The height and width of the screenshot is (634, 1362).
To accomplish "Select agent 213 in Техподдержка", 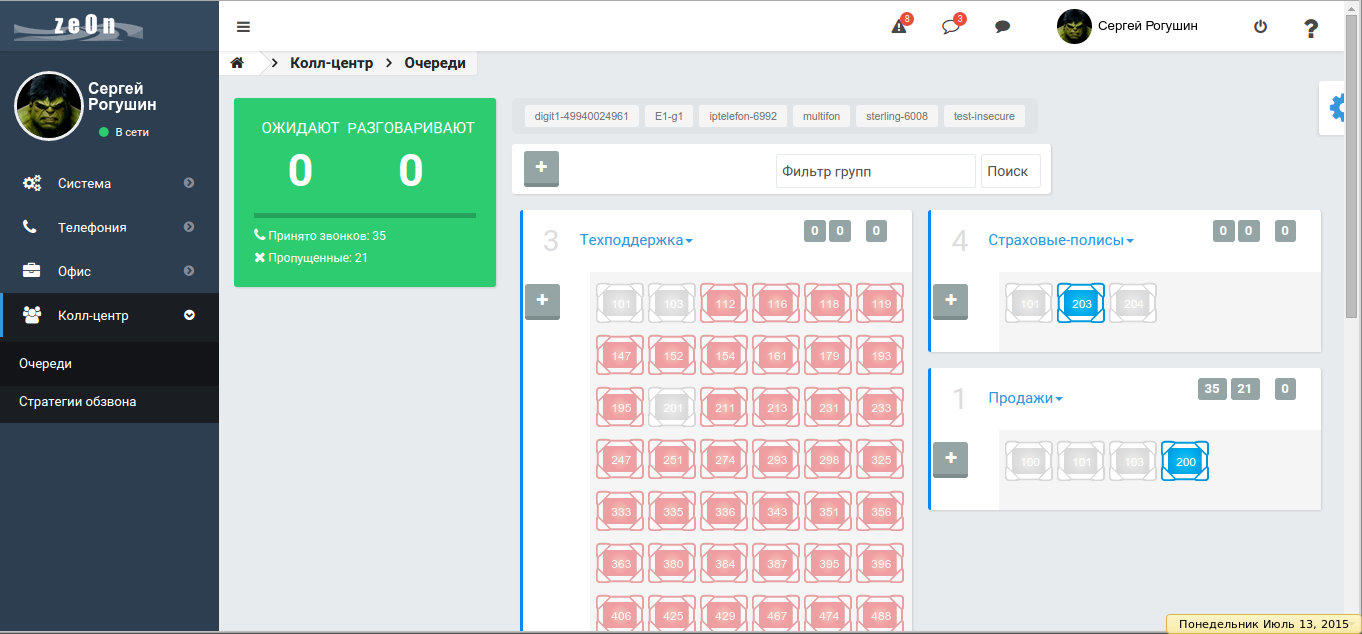I will (x=777, y=407).
